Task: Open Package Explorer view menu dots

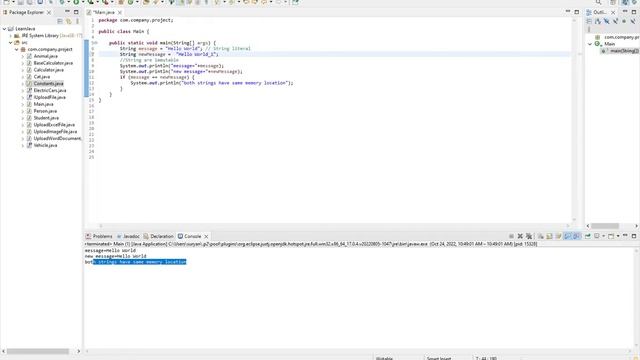Action: coord(78,21)
